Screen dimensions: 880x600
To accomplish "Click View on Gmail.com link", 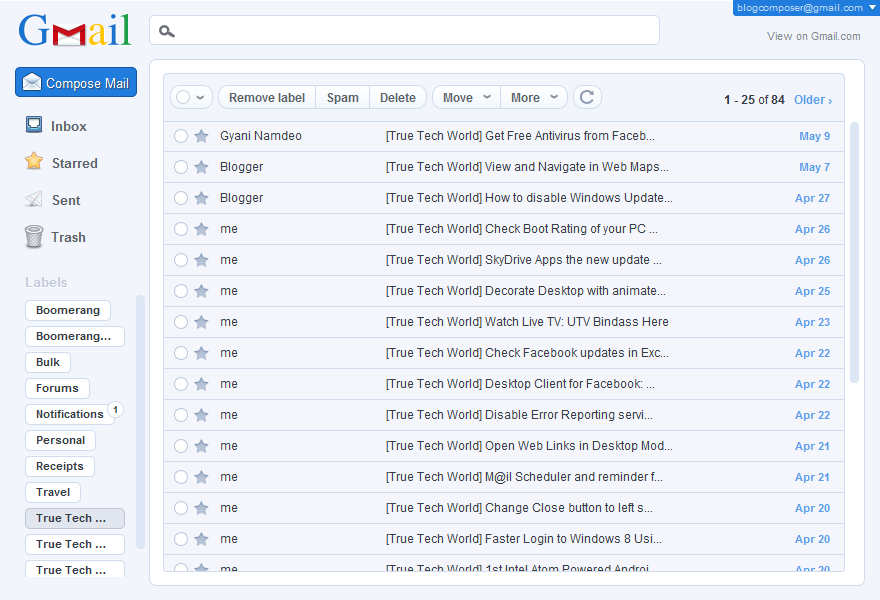I will click(813, 36).
